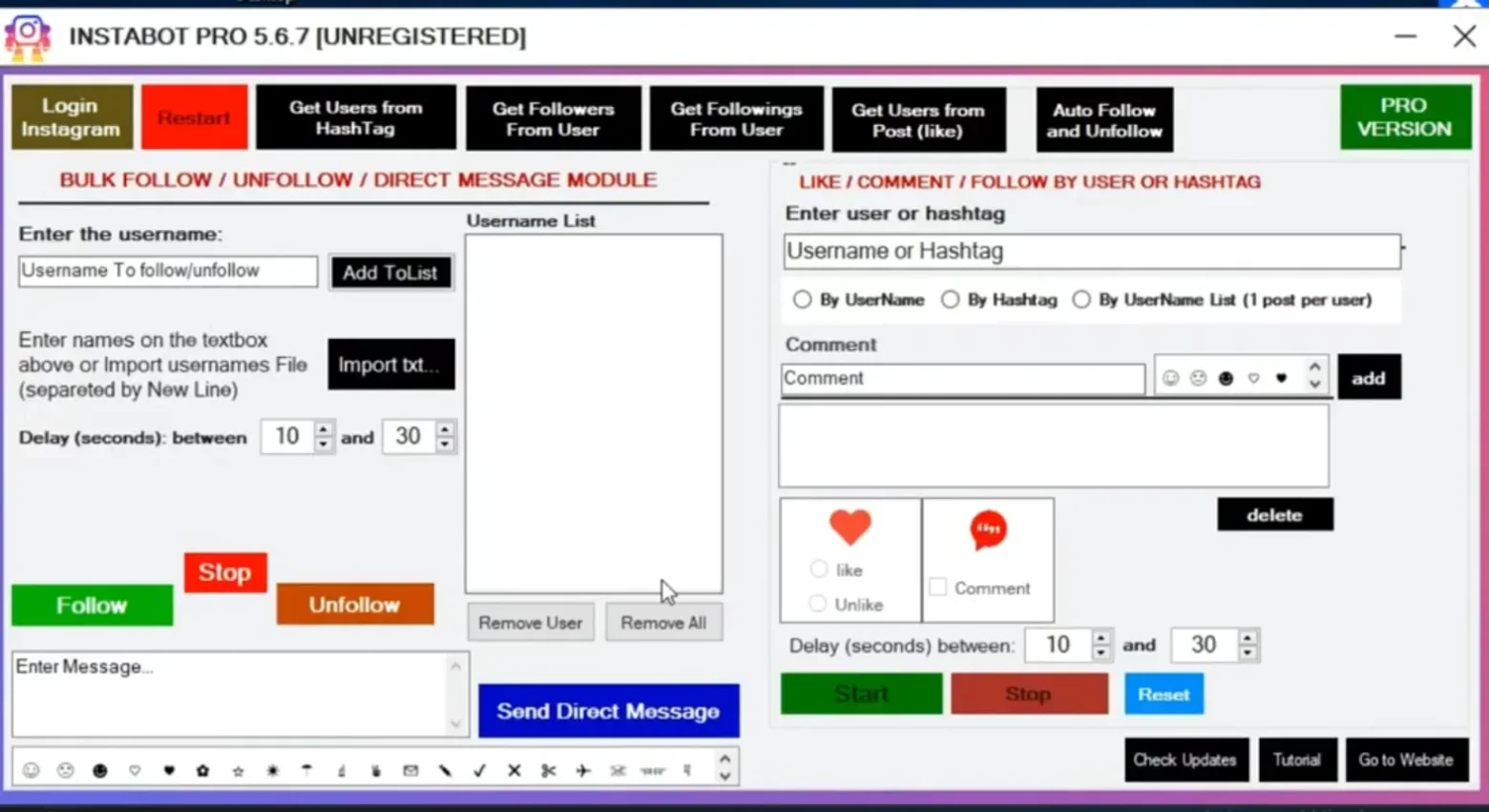Add the outlined heart emoji to the comment
Image resolution: width=1489 pixels, height=812 pixels.
tap(1253, 378)
